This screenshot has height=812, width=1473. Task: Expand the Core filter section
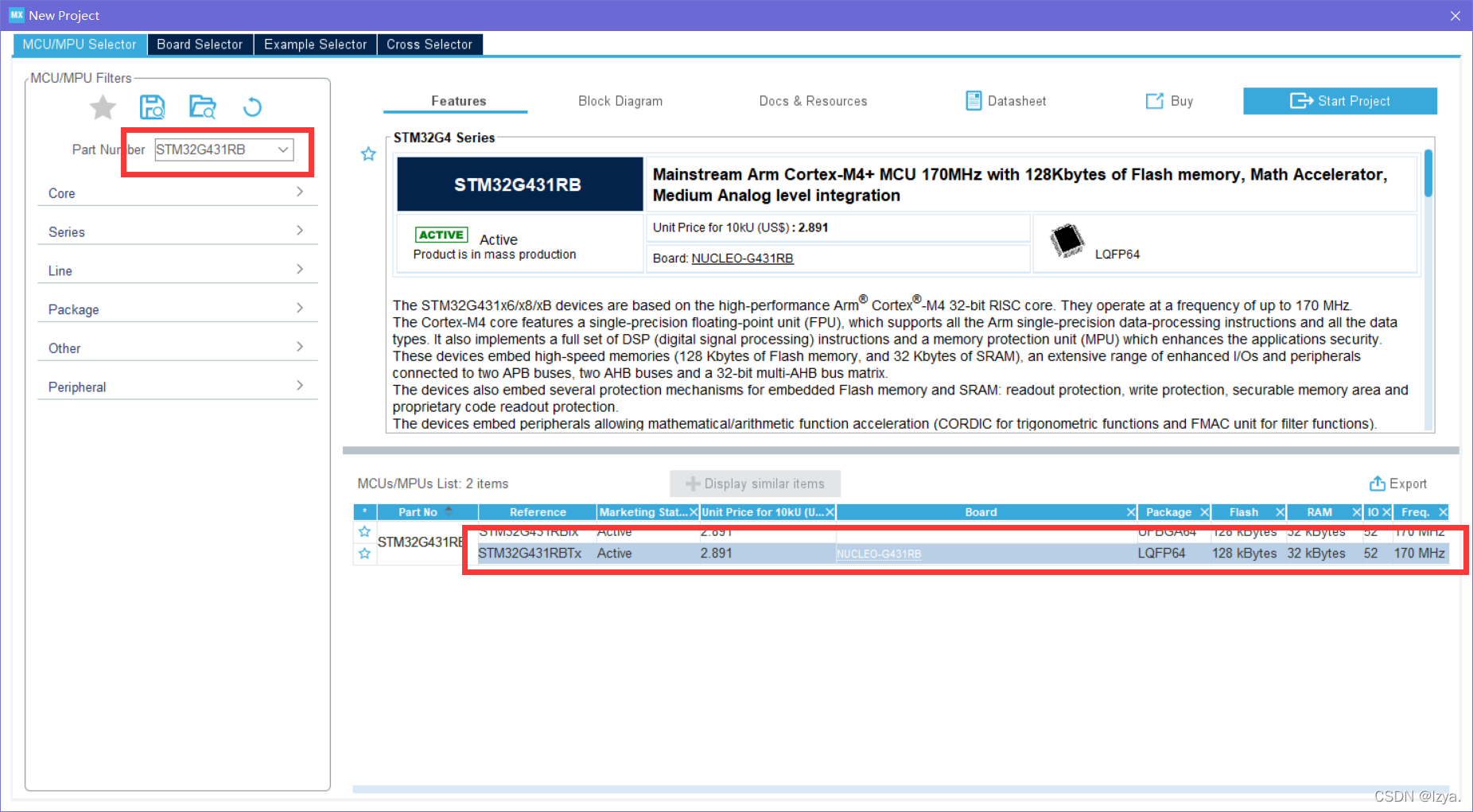point(177,192)
